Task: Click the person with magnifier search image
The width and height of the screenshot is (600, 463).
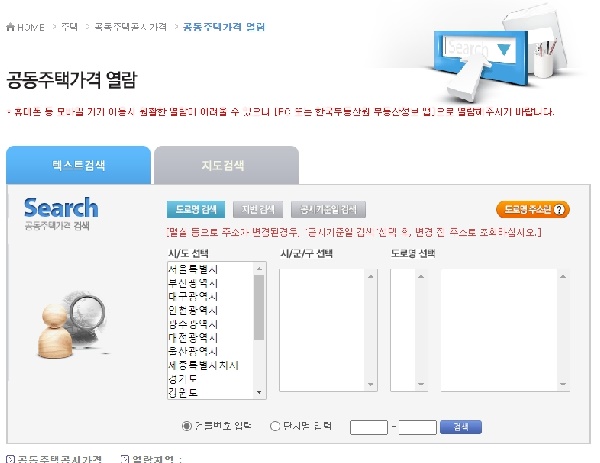Action: tap(71, 324)
